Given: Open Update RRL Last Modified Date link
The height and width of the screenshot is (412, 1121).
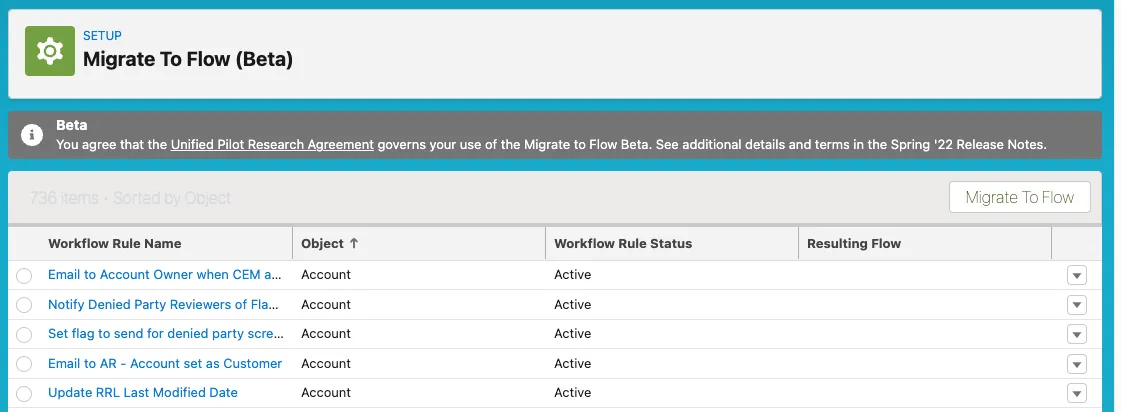Looking at the screenshot, I should [x=142, y=393].
